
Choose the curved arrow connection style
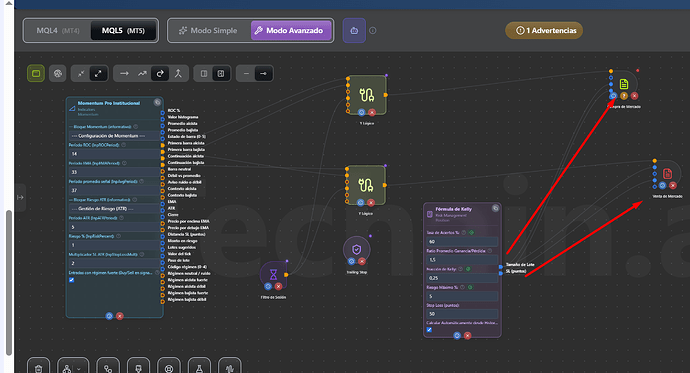point(160,73)
